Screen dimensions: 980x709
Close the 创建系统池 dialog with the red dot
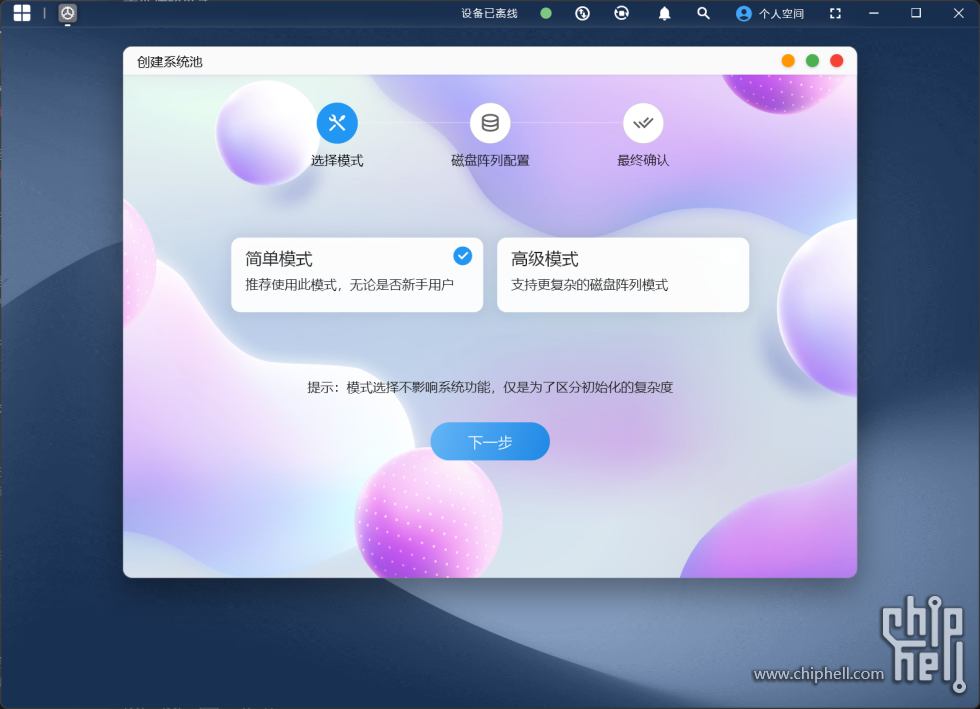pos(836,61)
